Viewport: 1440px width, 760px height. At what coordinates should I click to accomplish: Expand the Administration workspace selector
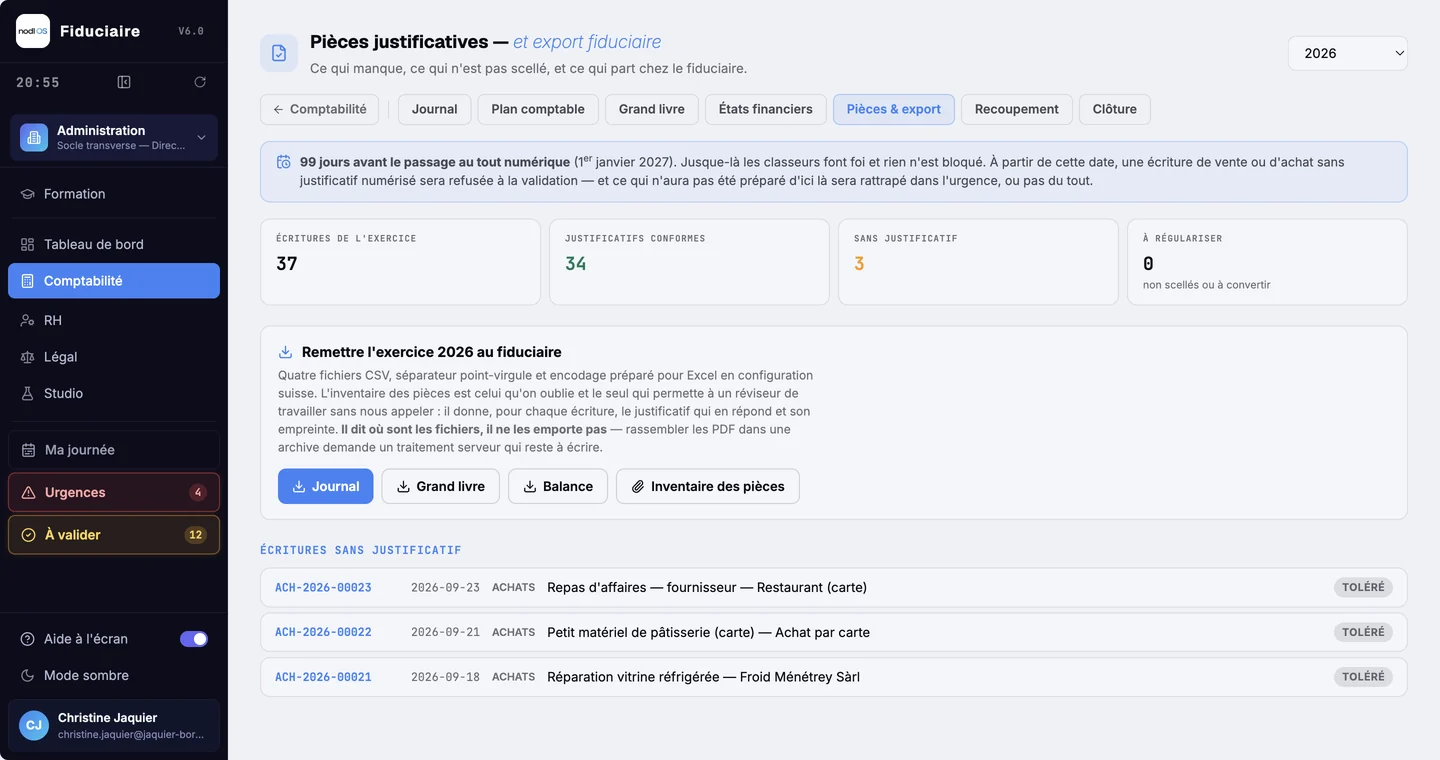pyautogui.click(x=114, y=138)
